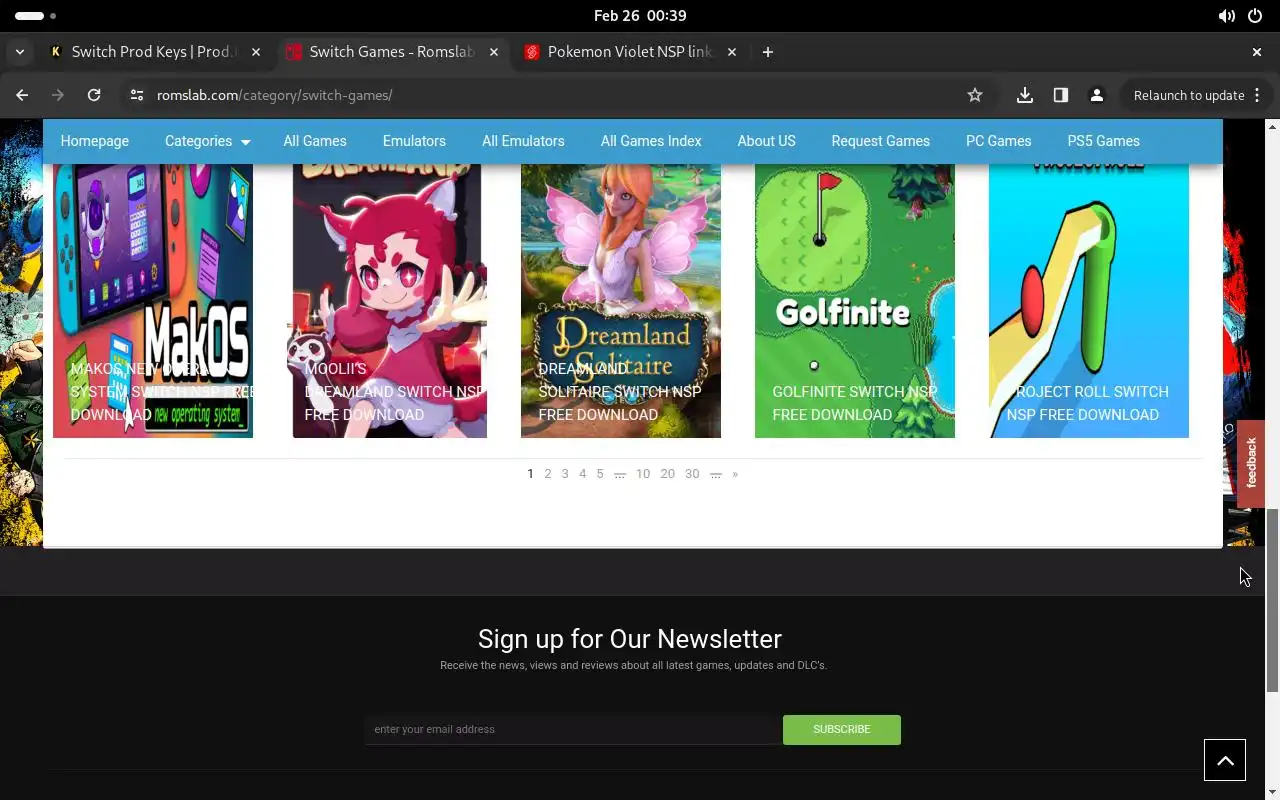Open the All Games menu item
Viewport: 1280px width, 800px height.
pyautogui.click(x=315, y=141)
